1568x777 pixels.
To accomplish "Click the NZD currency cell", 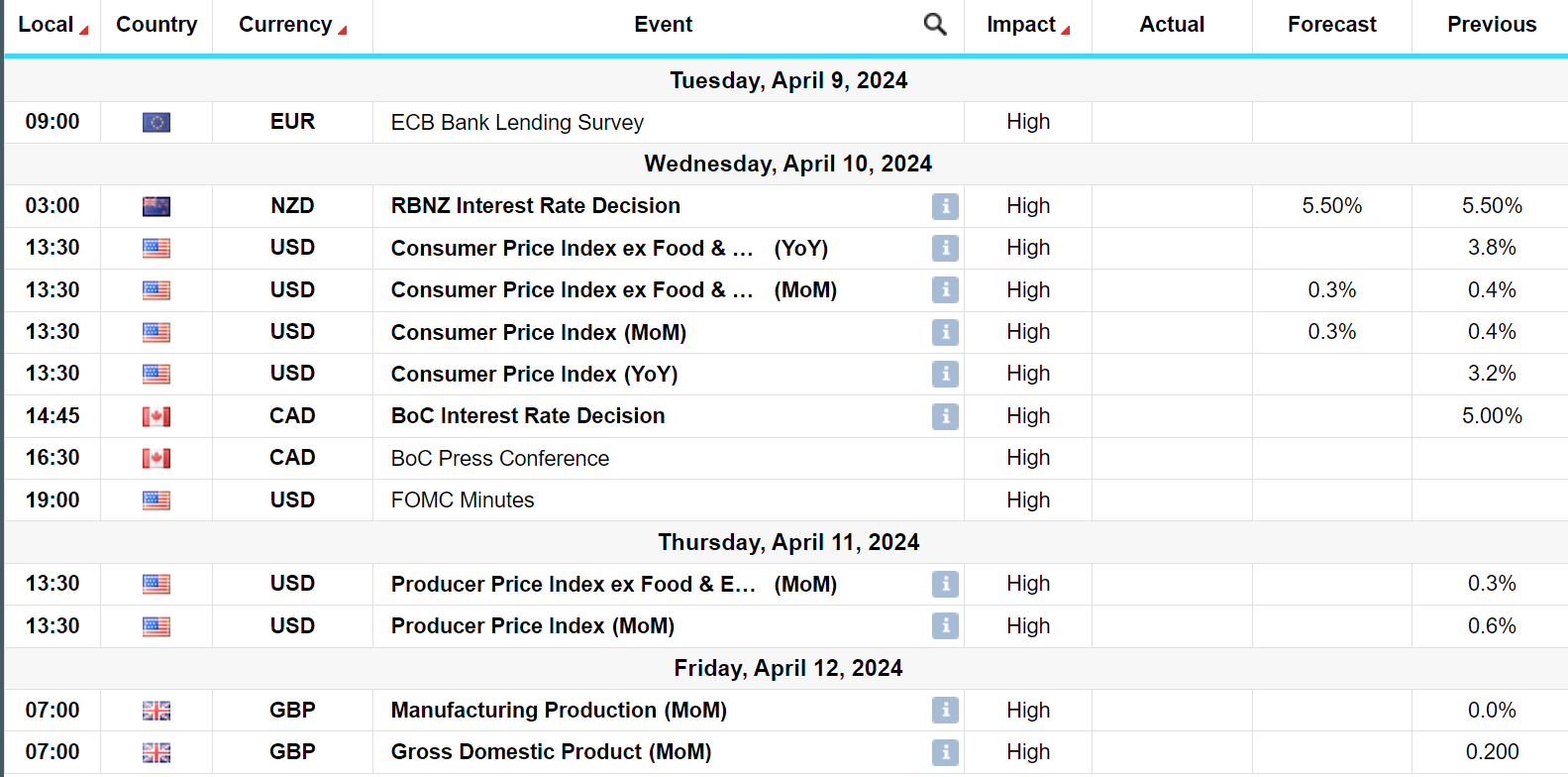I will [292, 206].
